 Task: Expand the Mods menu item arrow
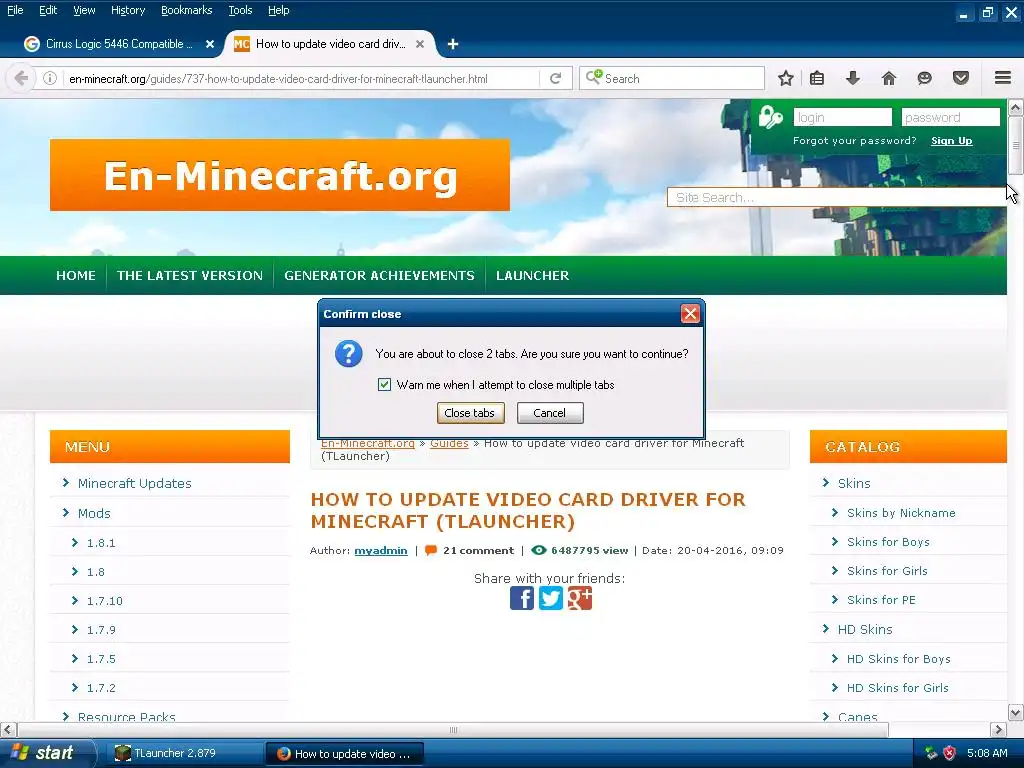point(65,513)
